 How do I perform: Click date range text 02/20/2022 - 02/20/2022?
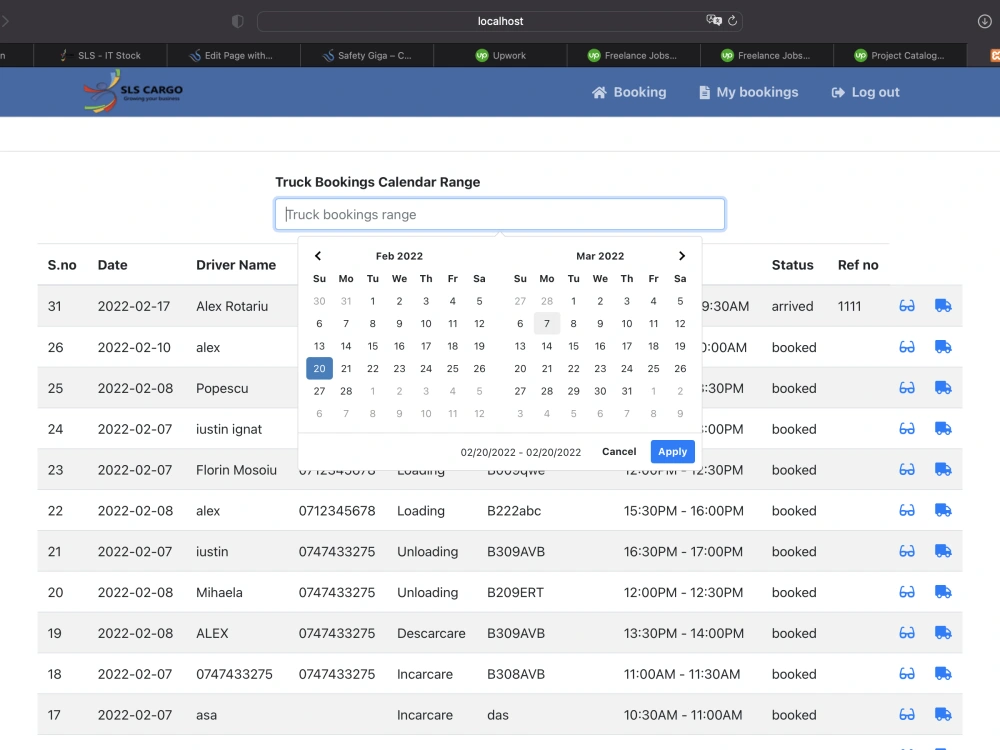click(520, 452)
